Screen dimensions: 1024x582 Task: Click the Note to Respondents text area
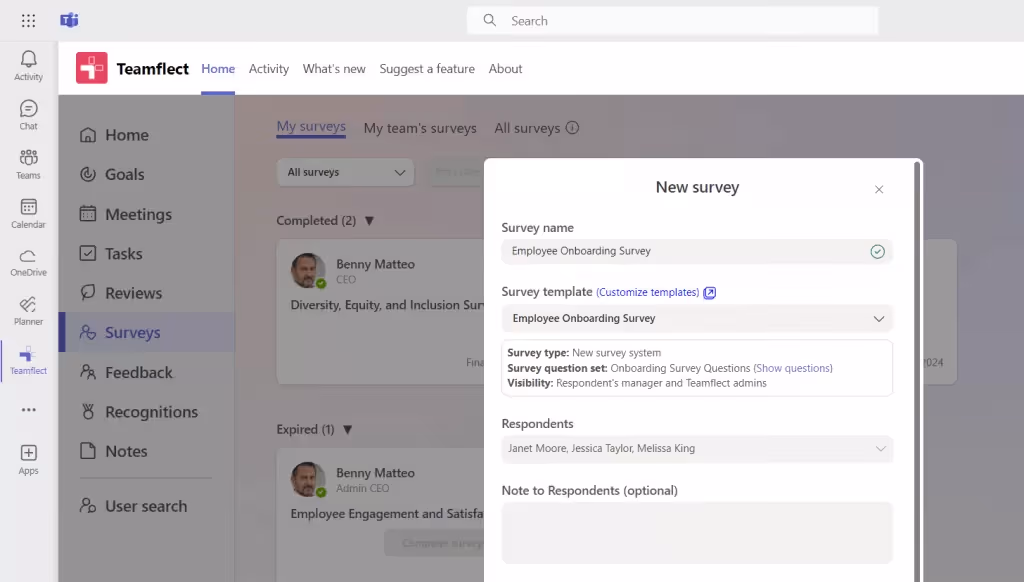pos(697,533)
